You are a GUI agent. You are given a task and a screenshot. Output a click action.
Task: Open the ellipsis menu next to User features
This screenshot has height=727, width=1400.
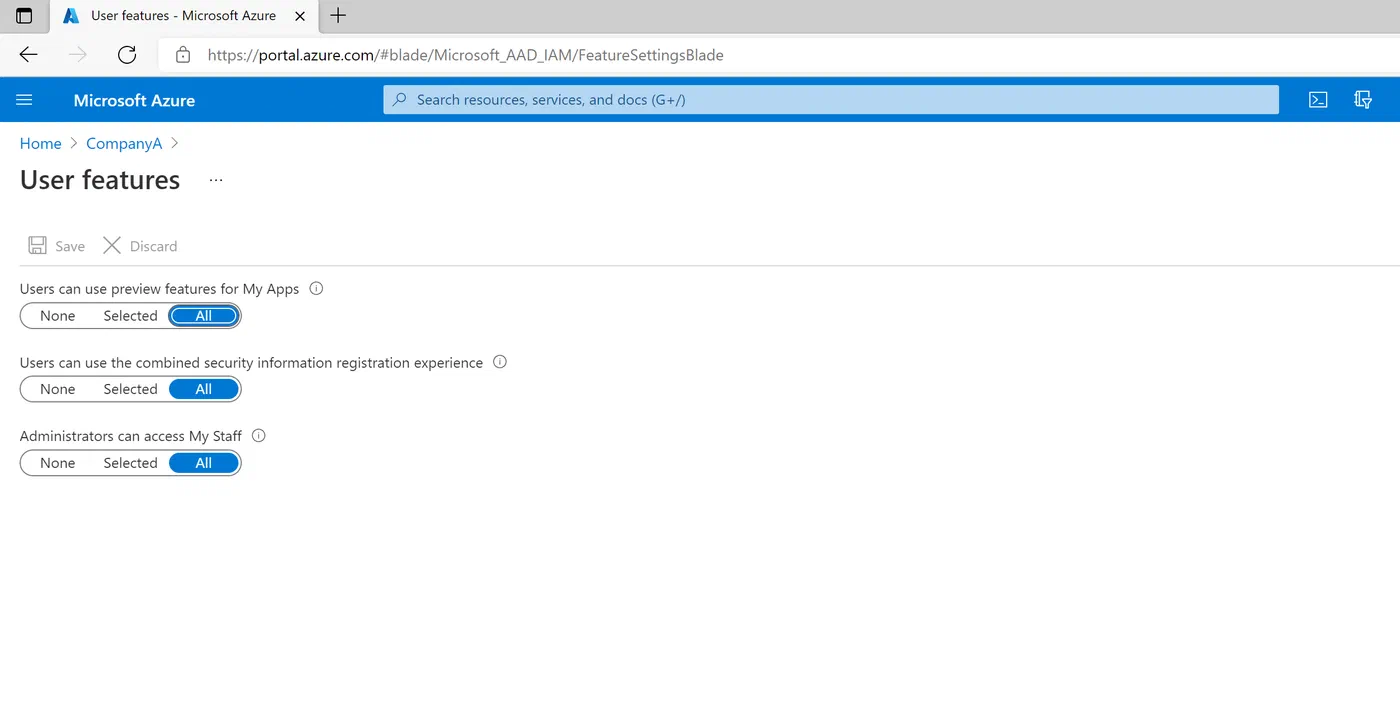pyautogui.click(x=216, y=180)
